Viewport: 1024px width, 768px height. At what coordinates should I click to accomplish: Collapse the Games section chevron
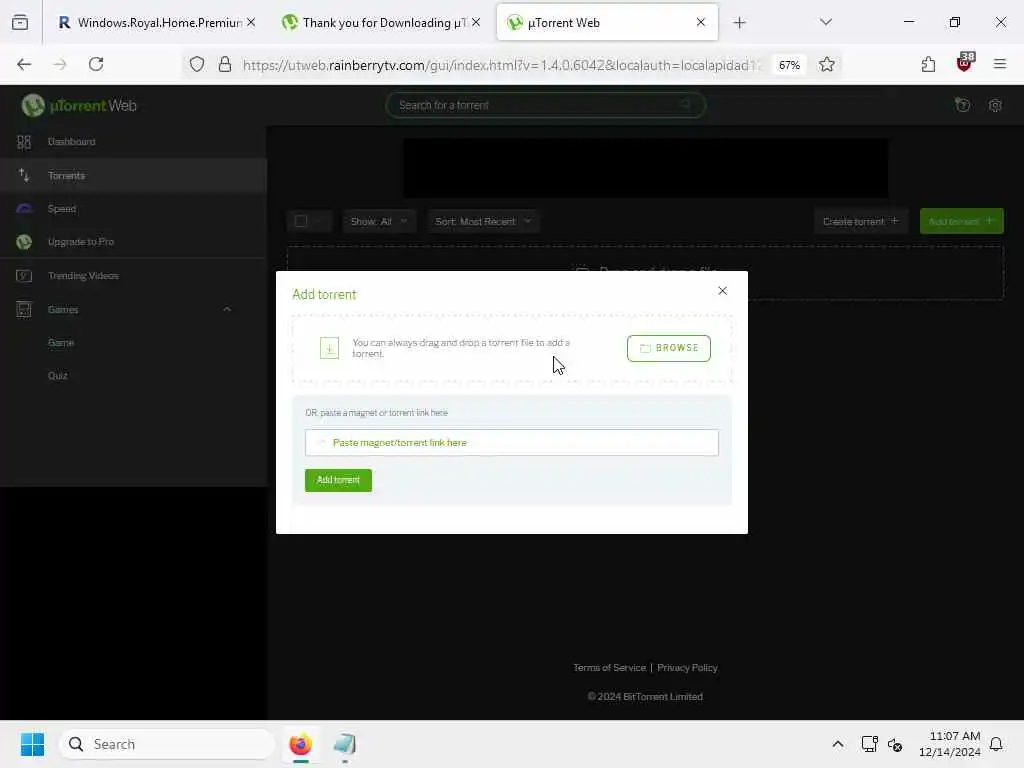[227, 309]
